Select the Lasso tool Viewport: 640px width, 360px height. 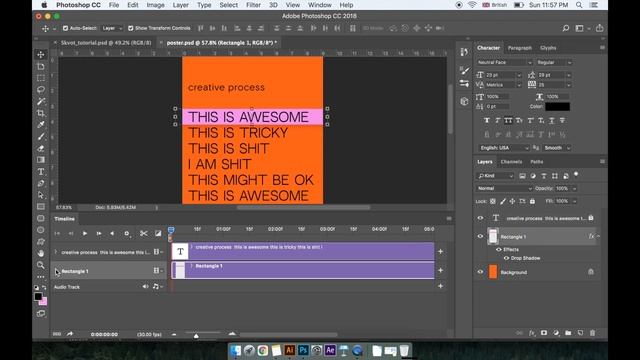point(41,89)
